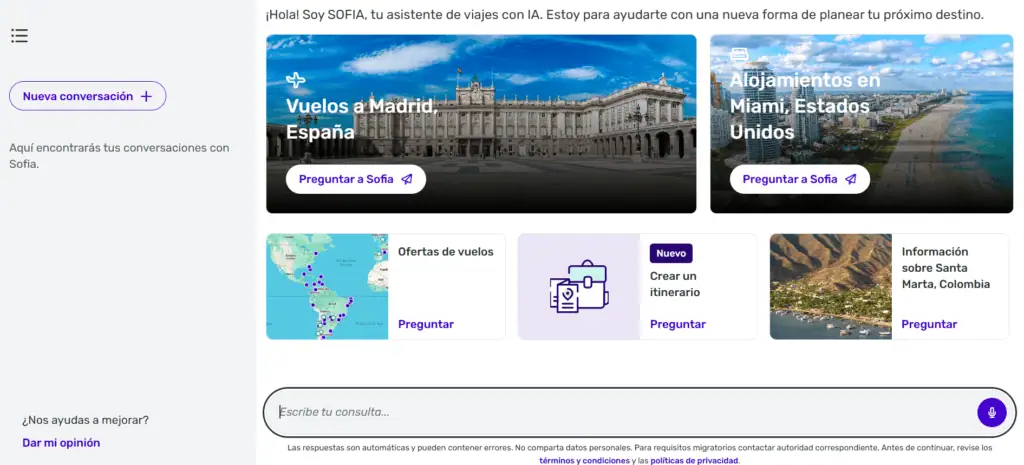Screen dimensions: 1024x465
Task: Click the bed icon on Miami card
Action: (x=739, y=55)
